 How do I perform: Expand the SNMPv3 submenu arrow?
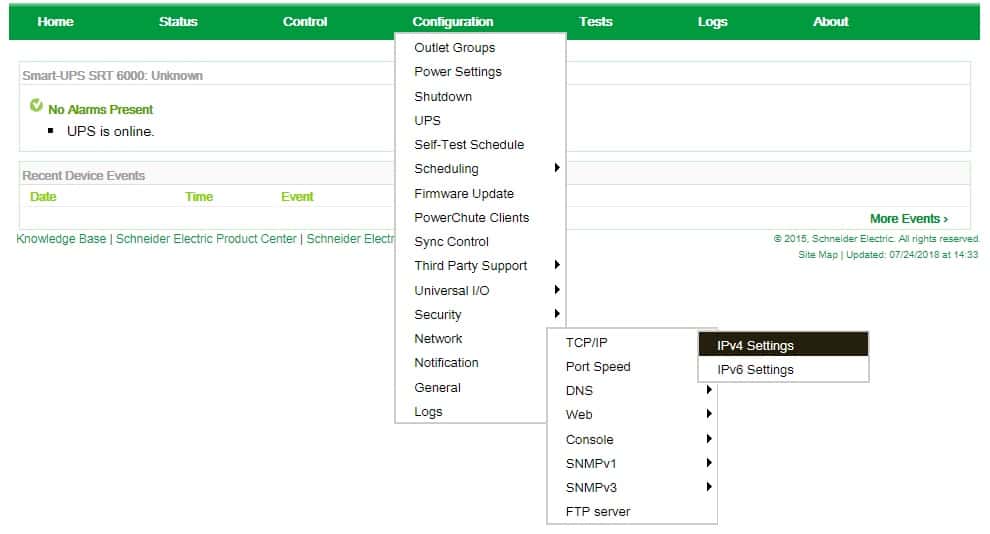coord(708,487)
